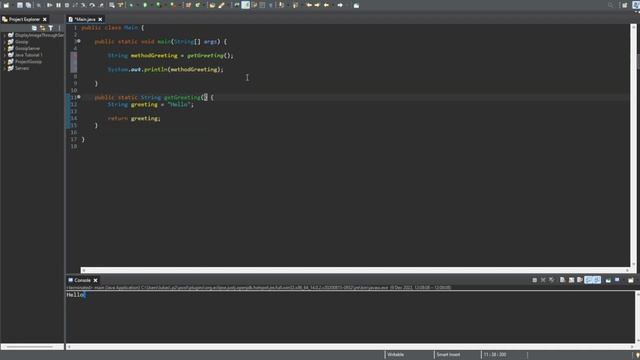
Task: Click Terminate icon in Console toolbar
Action: pos(534,280)
